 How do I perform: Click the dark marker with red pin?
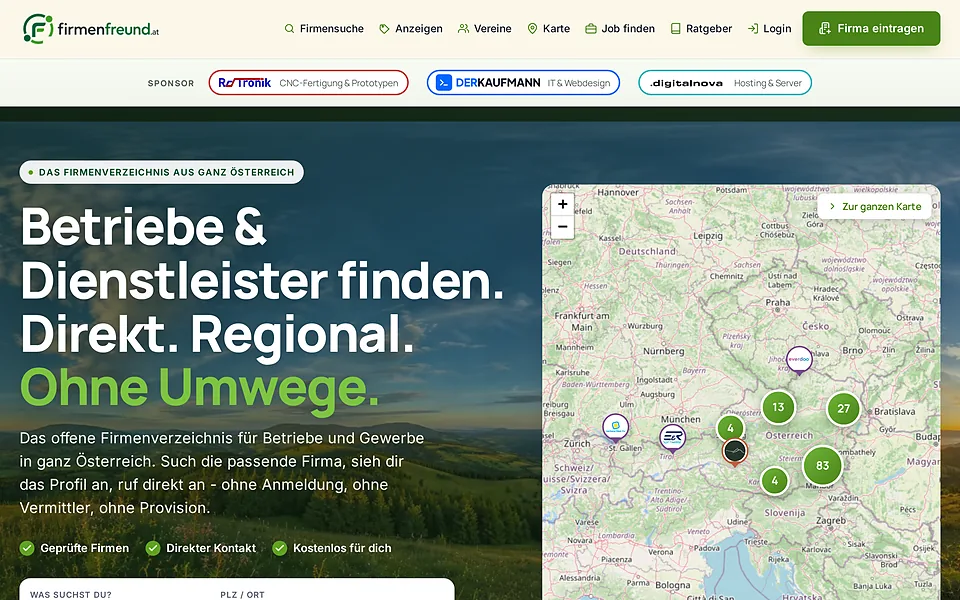tap(735, 453)
